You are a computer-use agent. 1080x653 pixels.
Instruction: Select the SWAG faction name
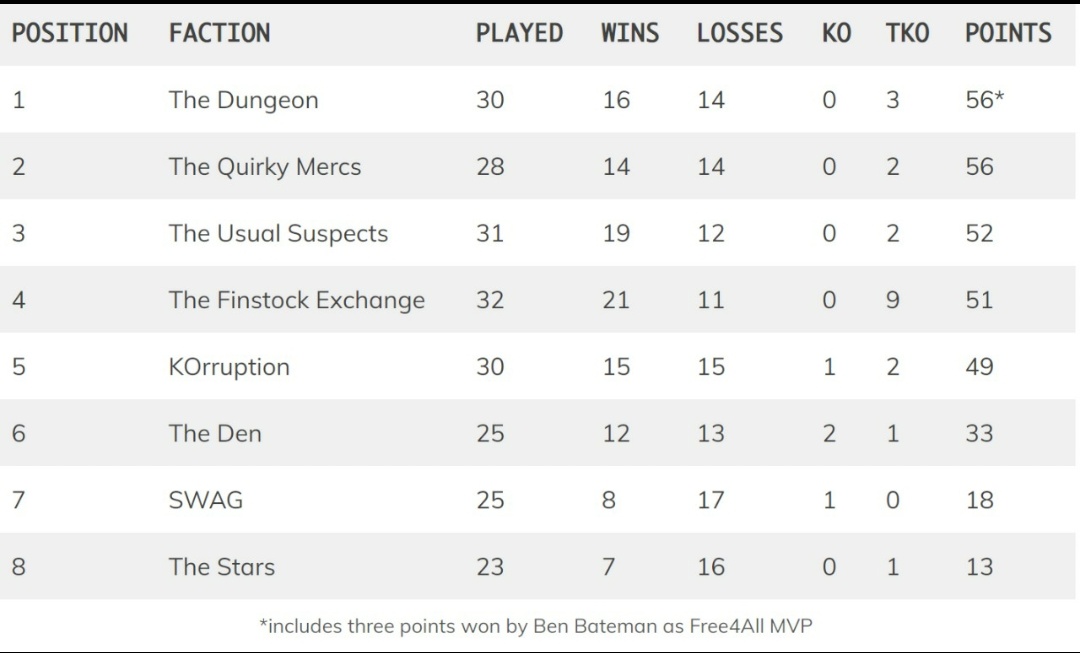(205, 500)
